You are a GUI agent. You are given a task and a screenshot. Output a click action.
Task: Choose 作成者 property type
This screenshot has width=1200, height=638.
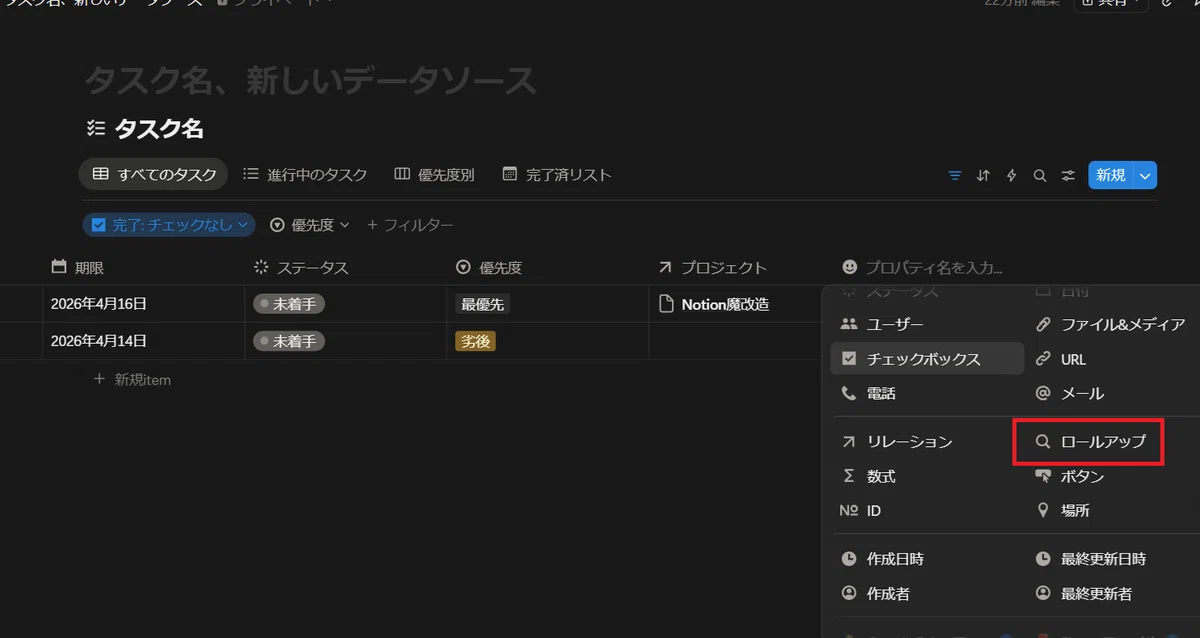point(927,593)
